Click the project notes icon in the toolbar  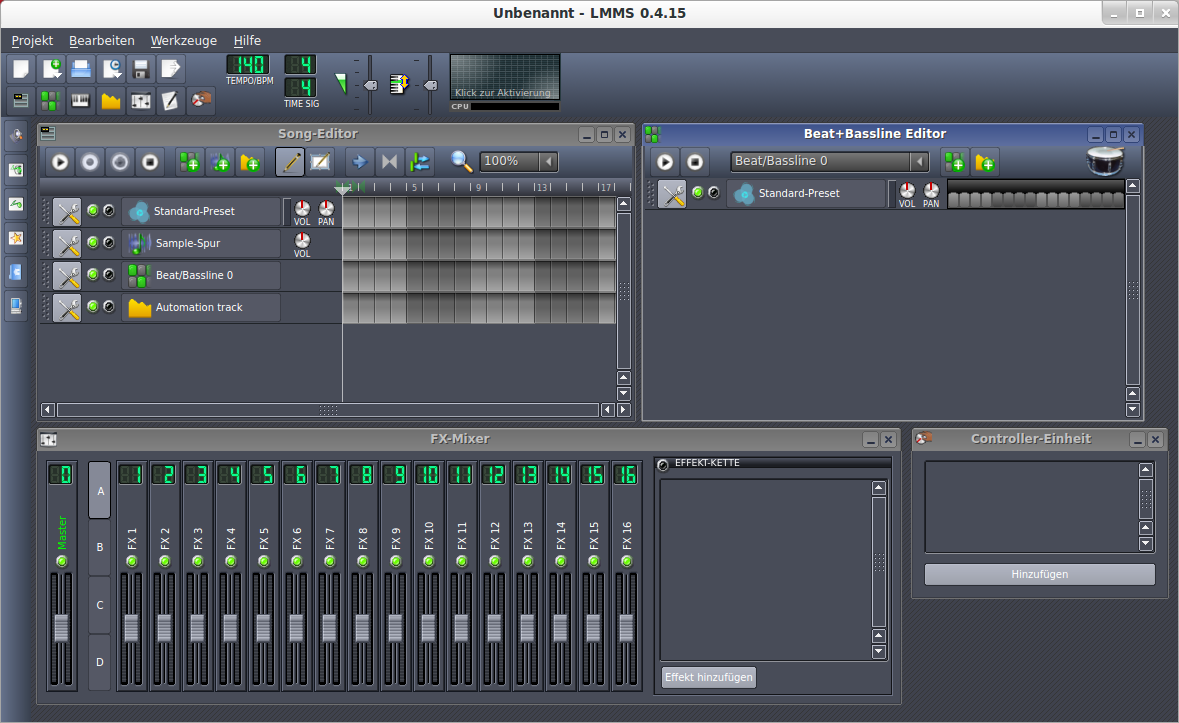[x=170, y=100]
